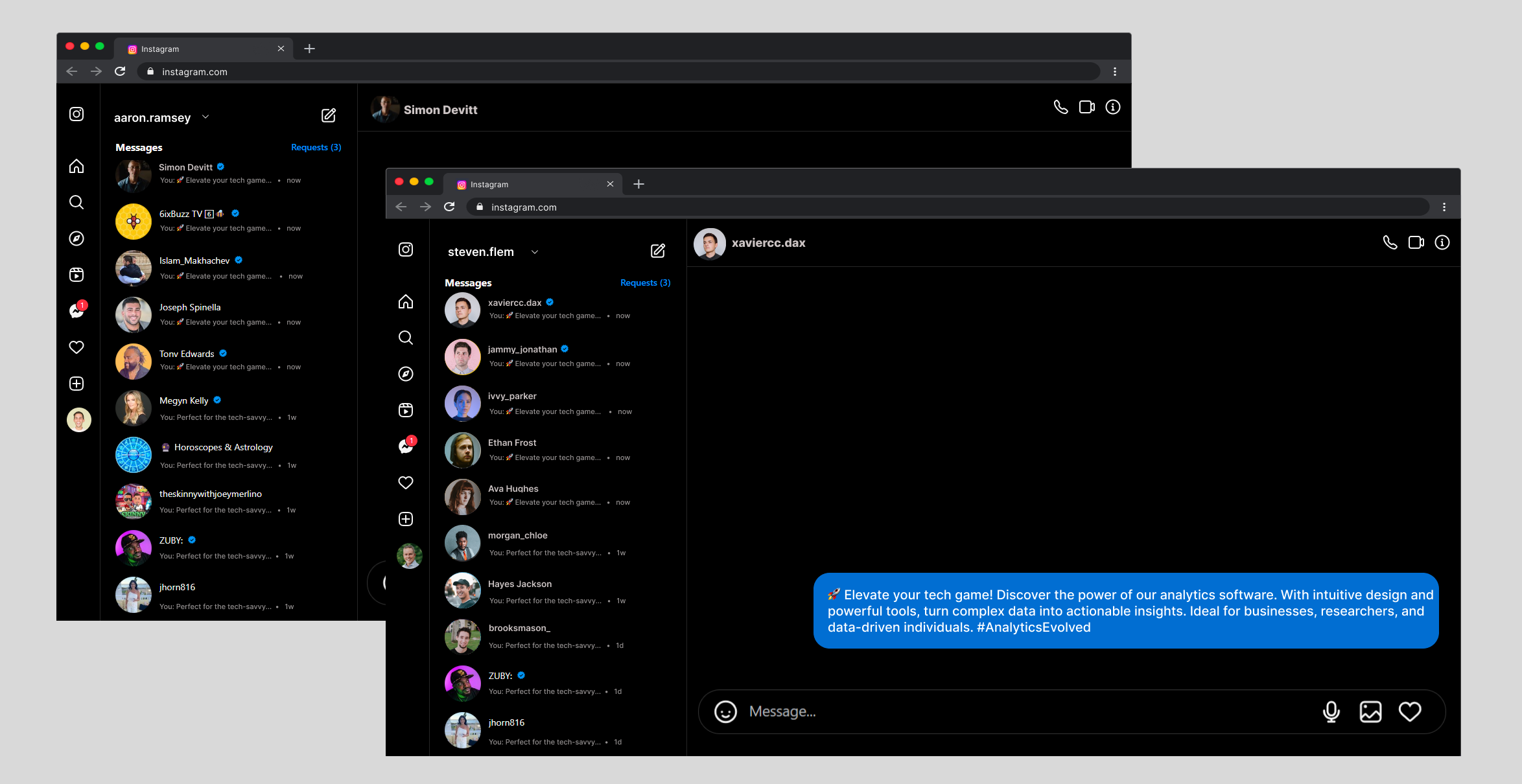Open conversation info for Simon Devitt chat
Viewport: 1522px width, 784px height.
(x=1112, y=107)
